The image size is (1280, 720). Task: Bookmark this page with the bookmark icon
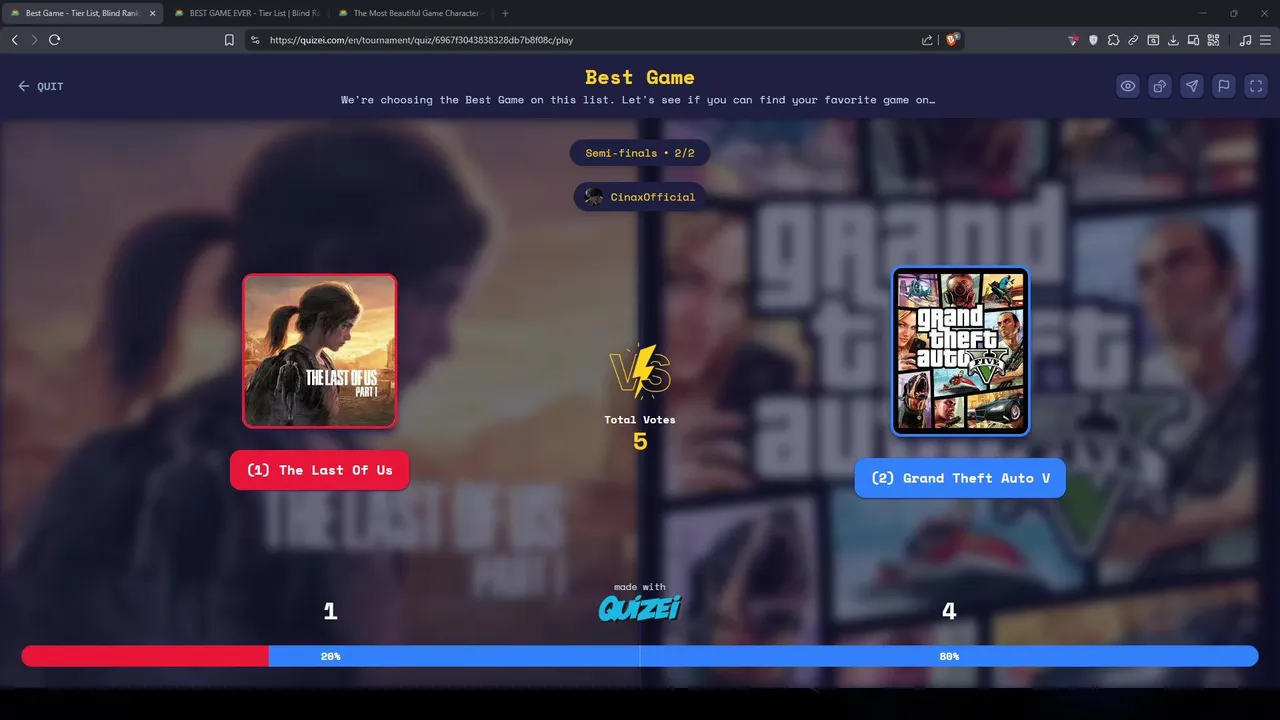click(x=229, y=40)
